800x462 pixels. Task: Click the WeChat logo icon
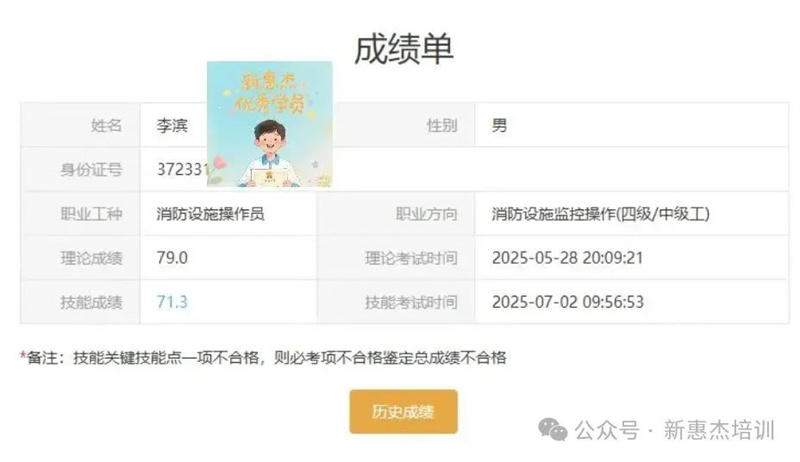pos(553,430)
